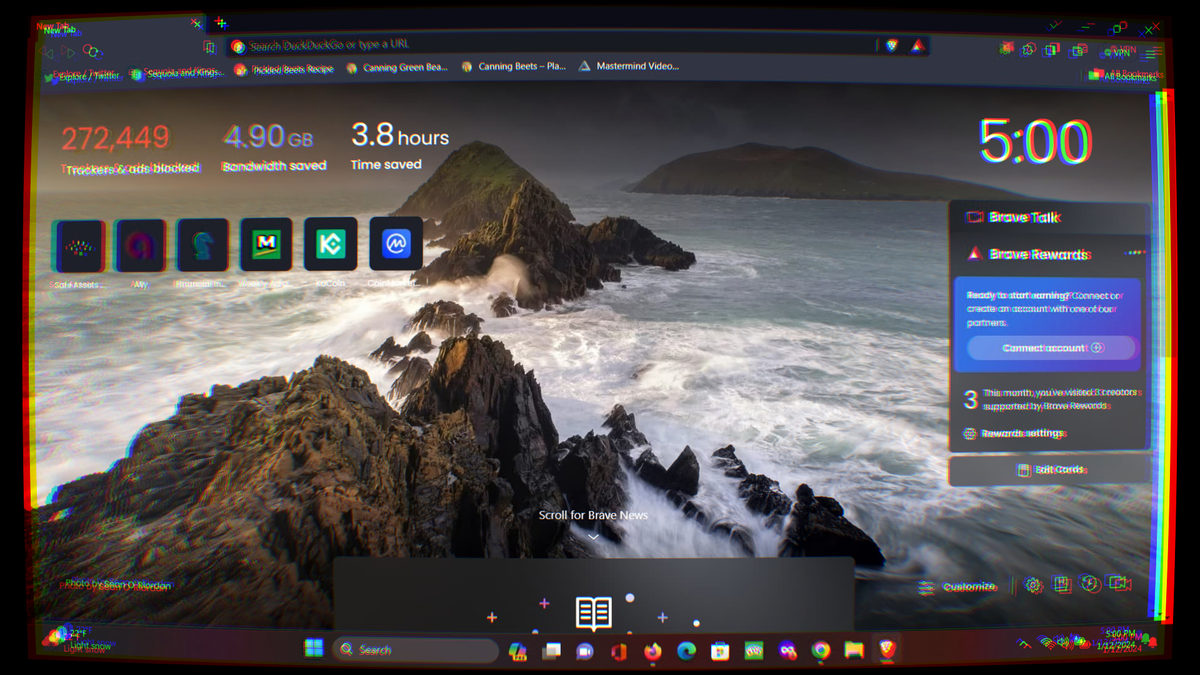Viewport: 1200px width, 675px height.
Task: Click the Connect account button
Action: [x=1051, y=348]
